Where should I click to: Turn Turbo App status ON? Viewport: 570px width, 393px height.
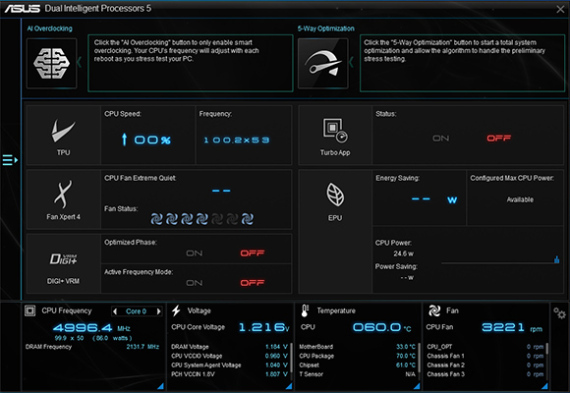441,138
